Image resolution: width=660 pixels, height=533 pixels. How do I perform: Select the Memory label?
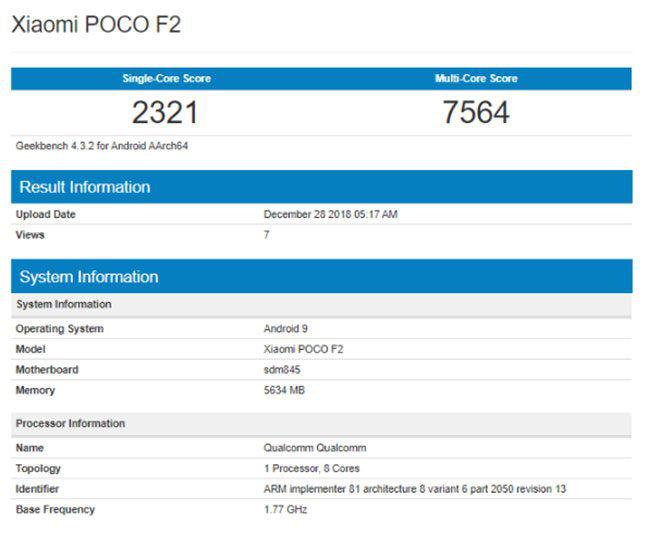pyautogui.click(x=35, y=390)
